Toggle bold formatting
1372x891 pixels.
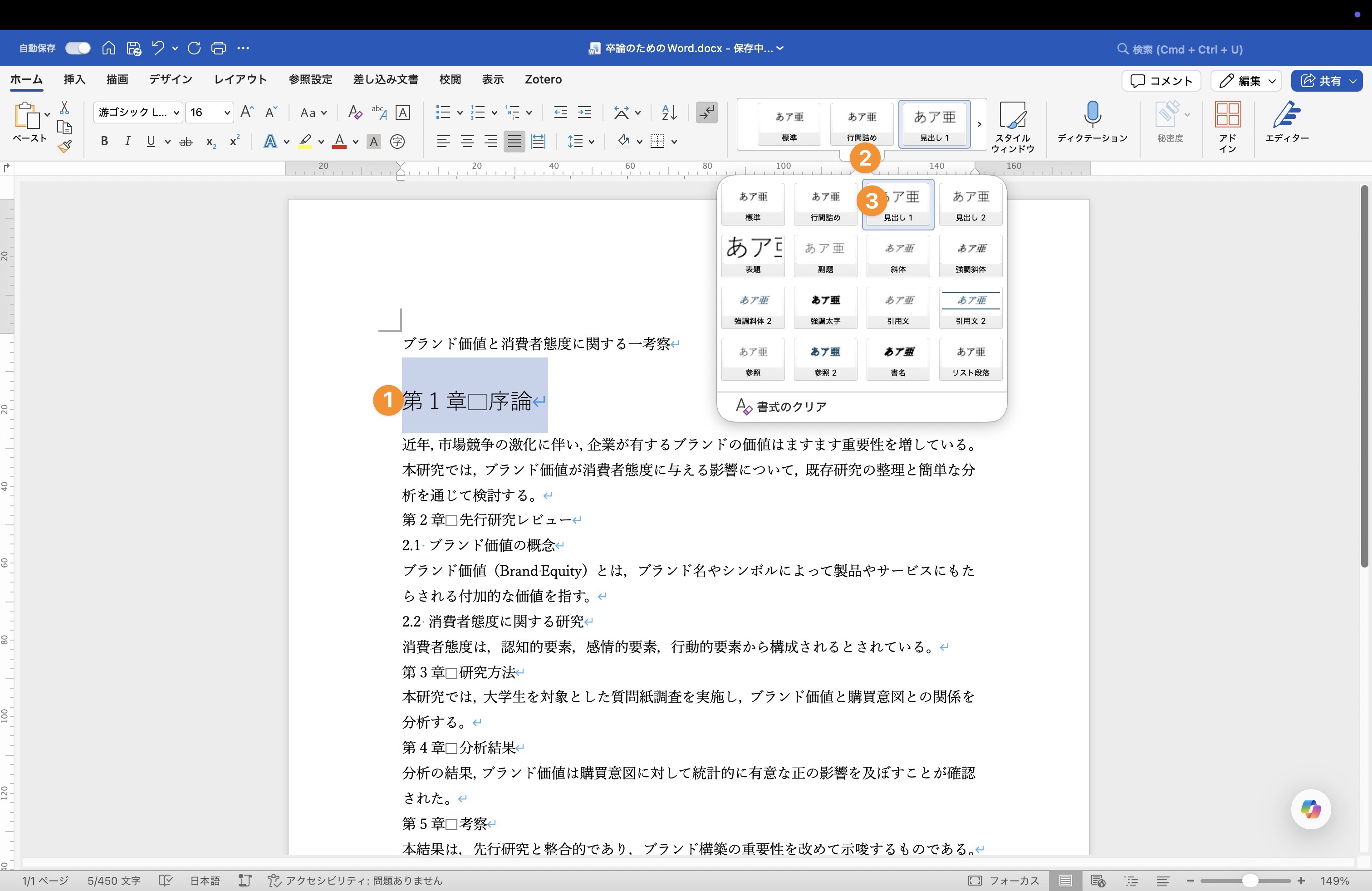pyautogui.click(x=104, y=141)
